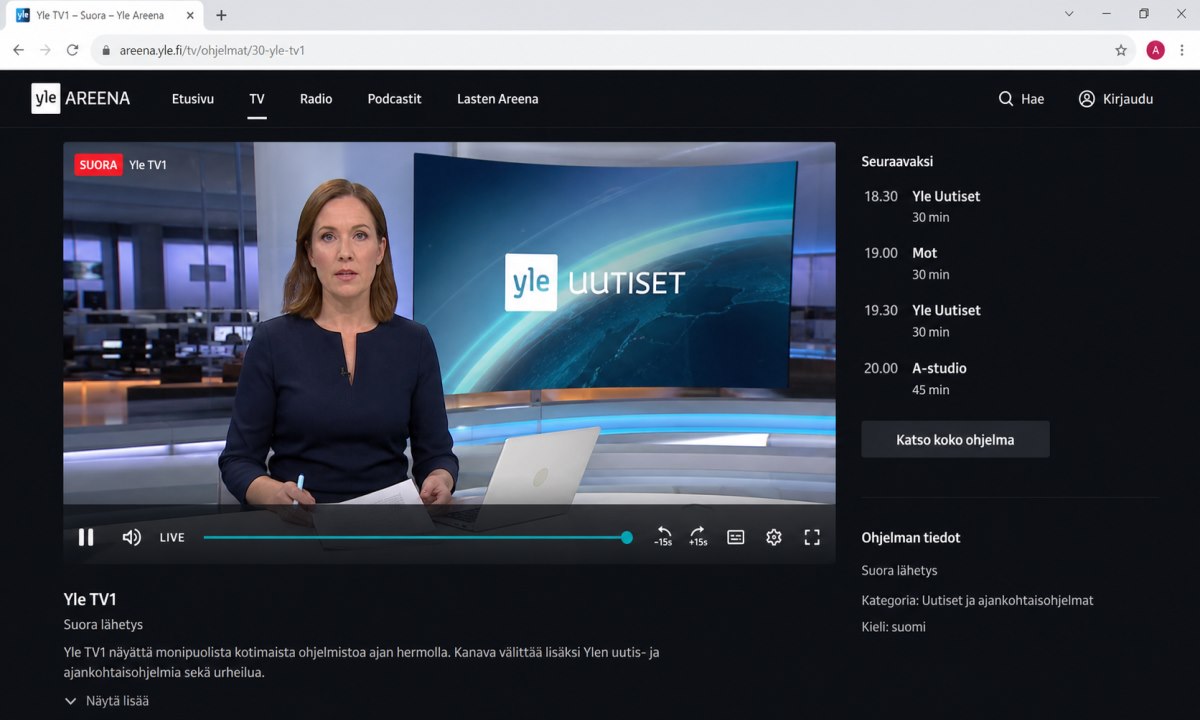
Task: Open player settings gear
Action: 774,537
